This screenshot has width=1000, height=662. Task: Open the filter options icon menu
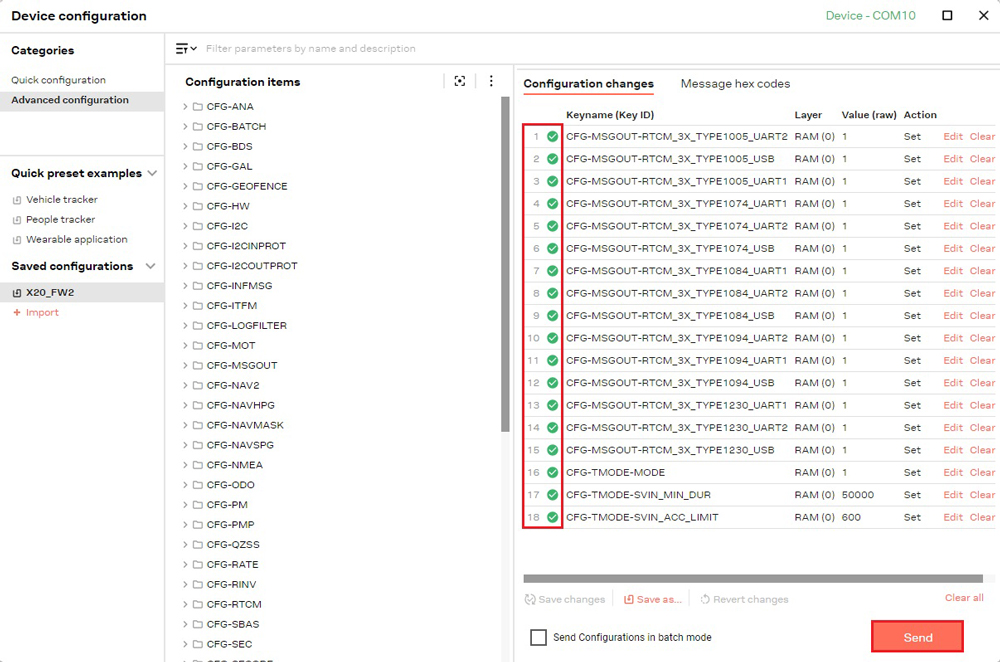(x=185, y=48)
